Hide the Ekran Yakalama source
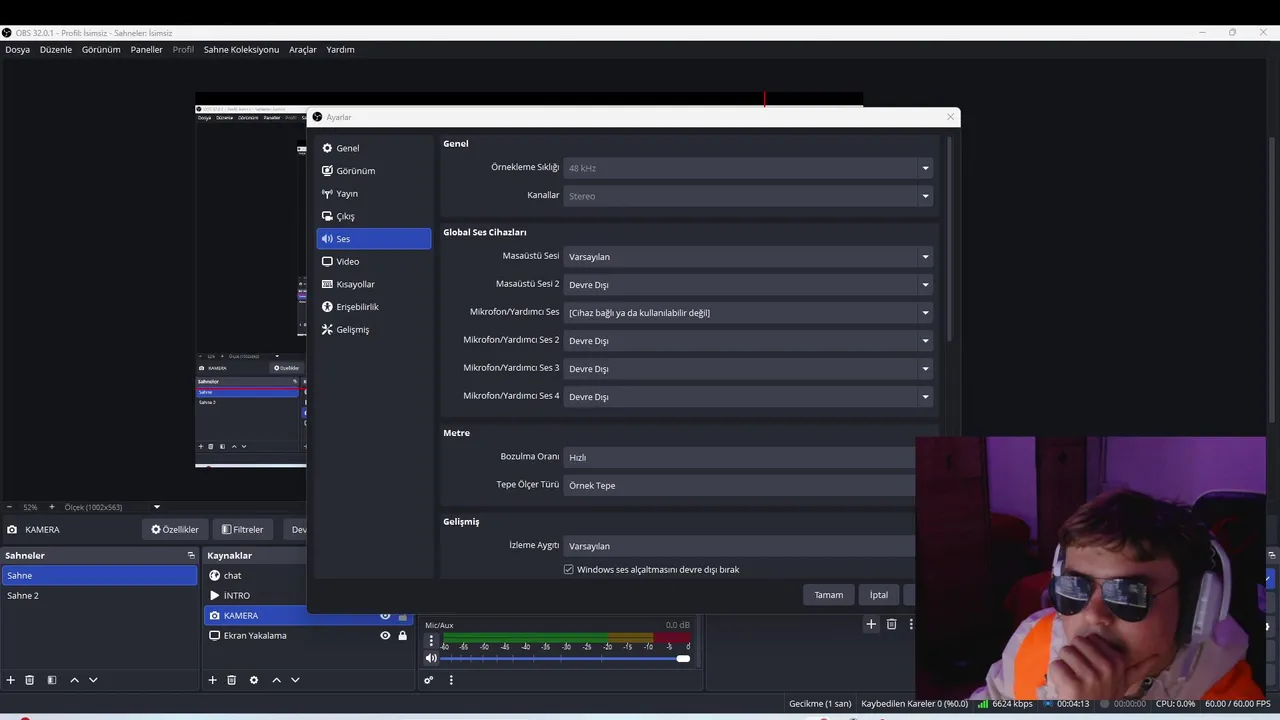The height and width of the screenshot is (720, 1280). click(385, 636)
